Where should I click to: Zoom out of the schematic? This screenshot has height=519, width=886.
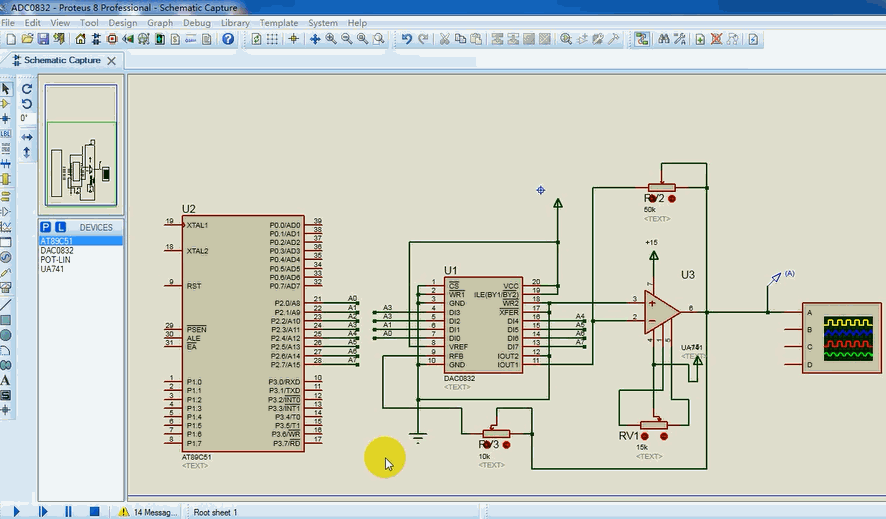[x=346, y=39]
